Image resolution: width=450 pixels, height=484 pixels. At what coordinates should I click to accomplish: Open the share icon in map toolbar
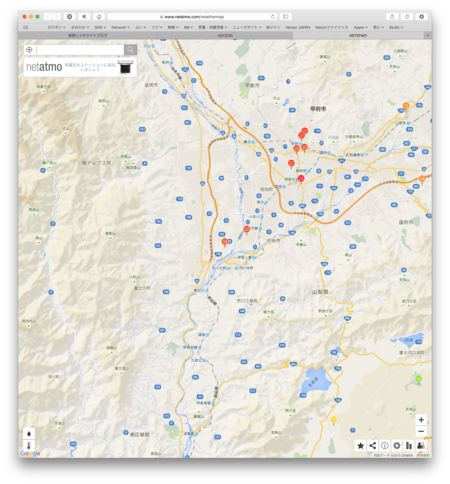click(373, 446)
